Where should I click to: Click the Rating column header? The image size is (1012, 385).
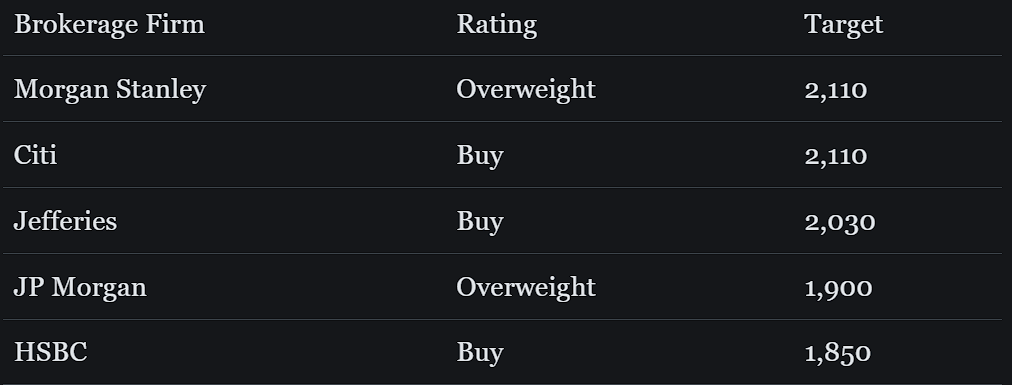(x=496, y=26)
